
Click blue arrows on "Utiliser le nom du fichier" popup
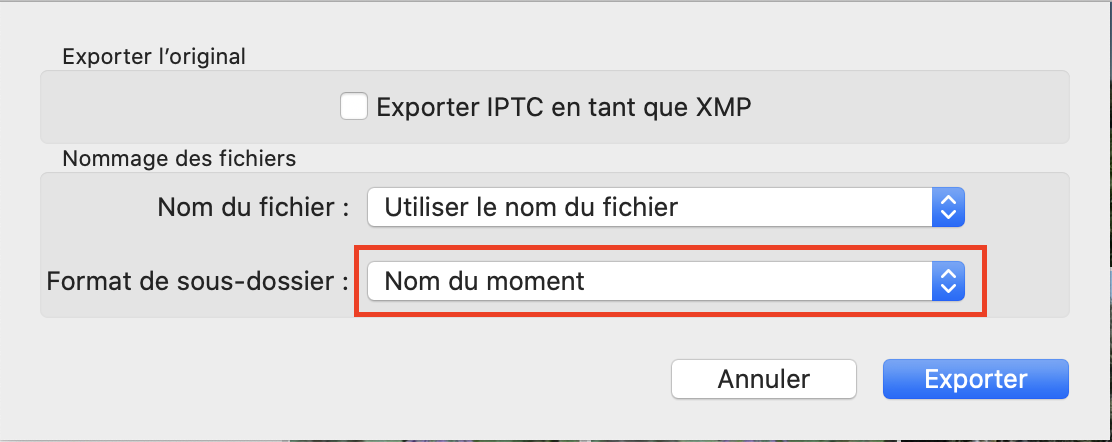point(947,207)
